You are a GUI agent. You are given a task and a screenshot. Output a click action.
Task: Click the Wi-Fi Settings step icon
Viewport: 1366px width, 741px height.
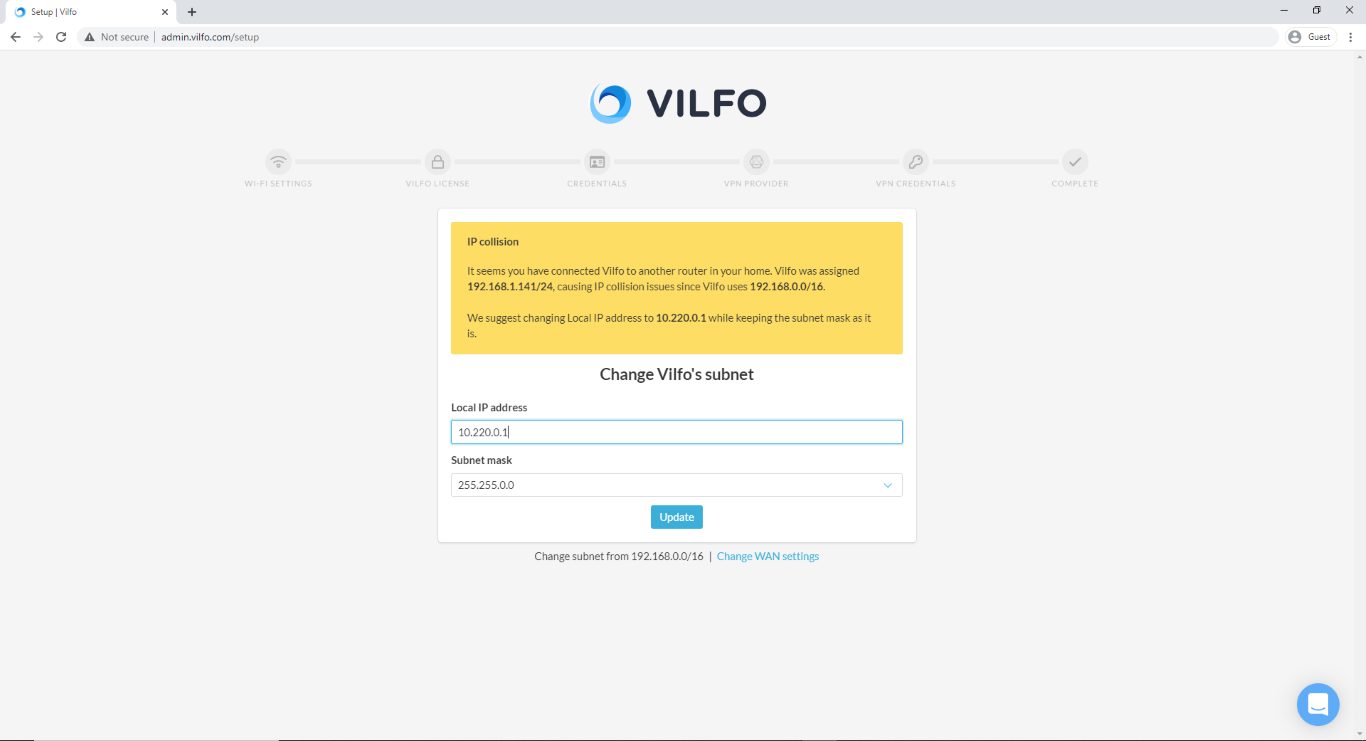click(x=278, y=161)
